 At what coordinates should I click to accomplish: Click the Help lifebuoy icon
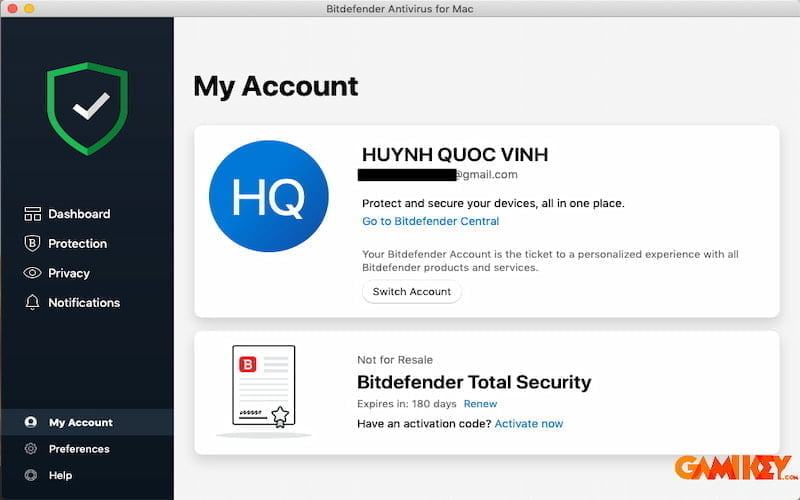[x=31, y=475]
